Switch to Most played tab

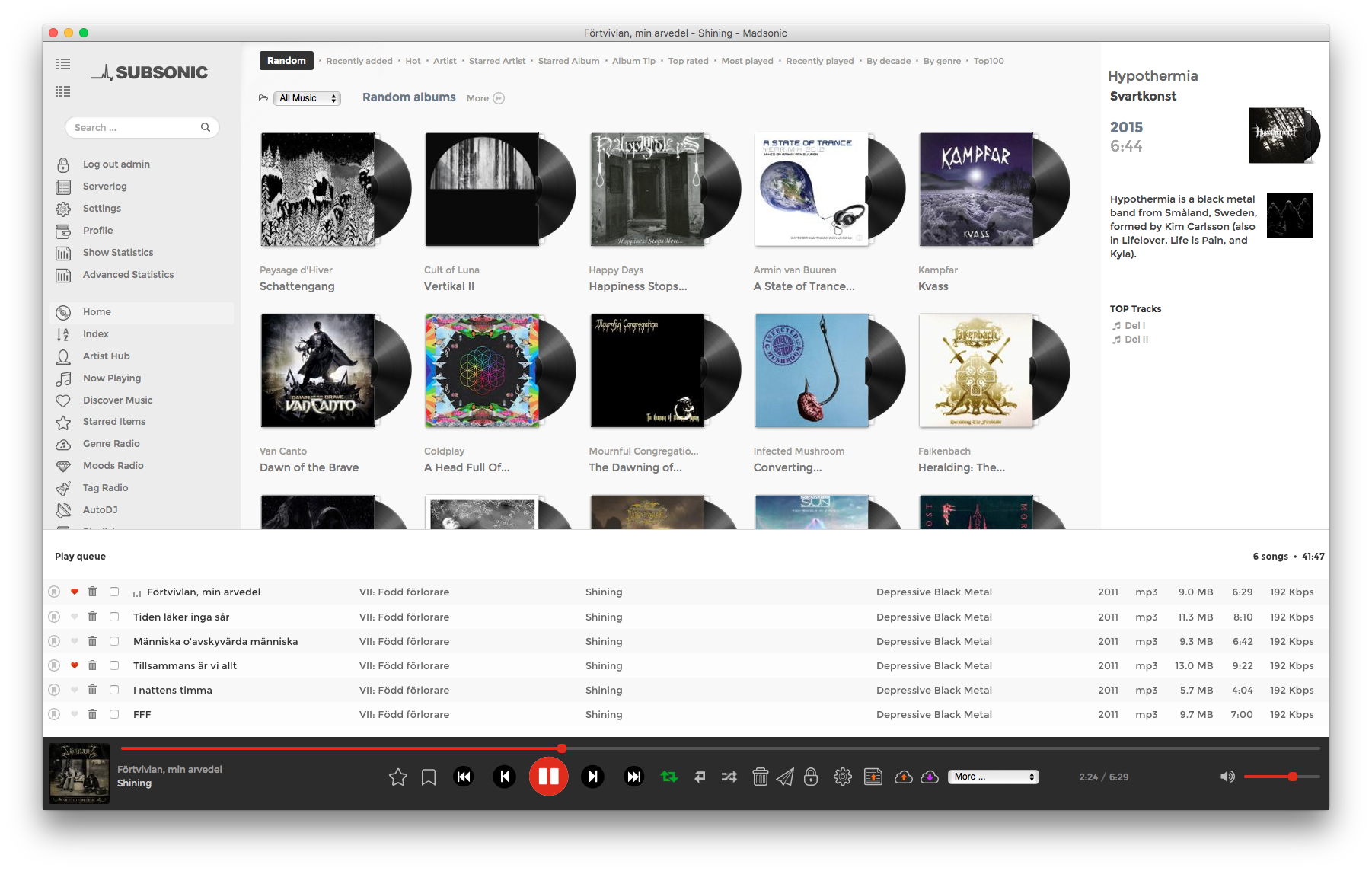point(747,61)
